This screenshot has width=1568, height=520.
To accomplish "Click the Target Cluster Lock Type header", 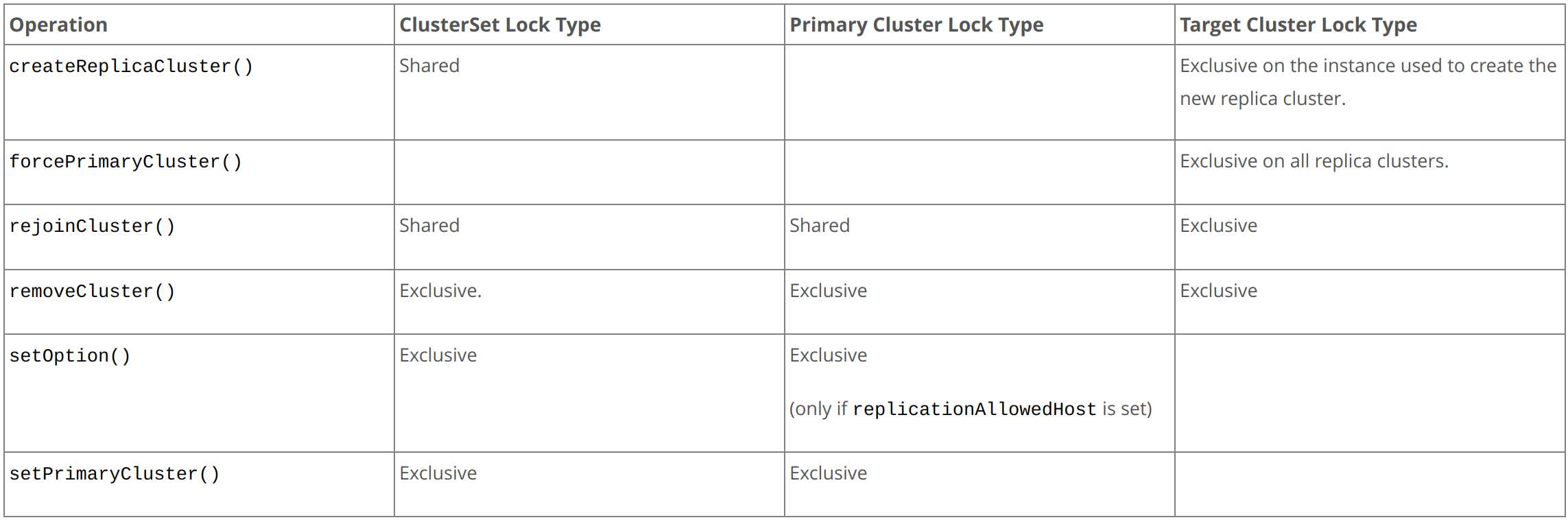I will [1298, 25].
